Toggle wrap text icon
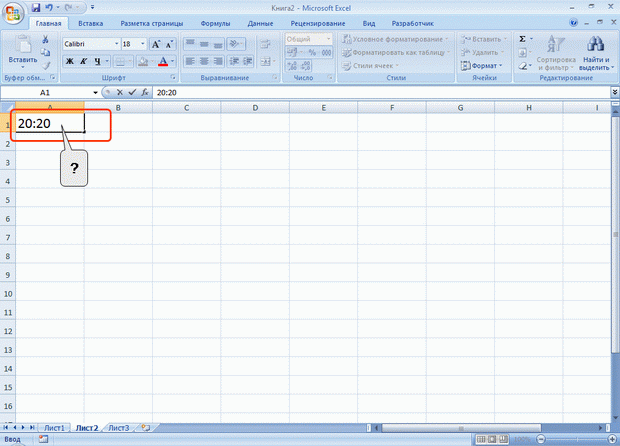This screenshot has width=620, height=446. pyautogui.click(x=265, y=43)
